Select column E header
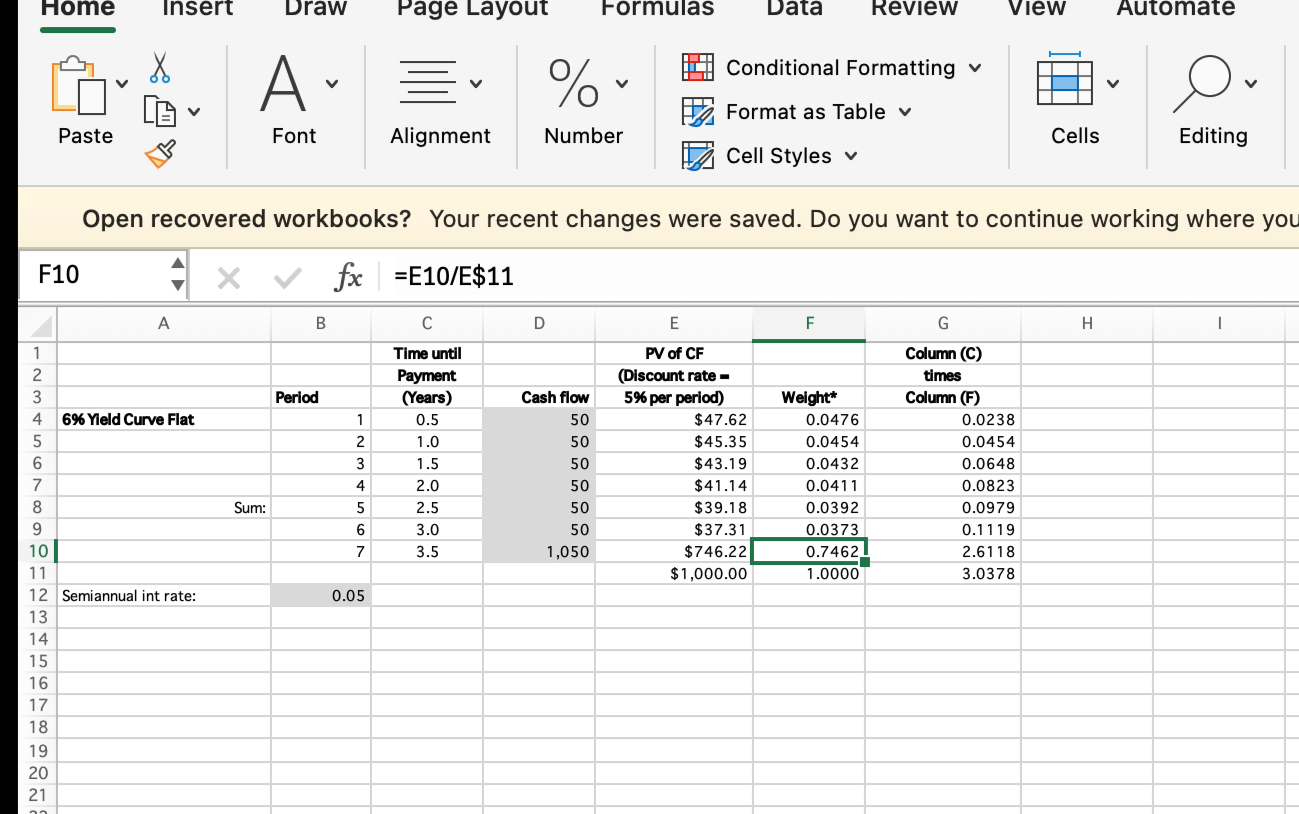Image resolution: width=1299 pixels, height=814 pixels. 674,323
